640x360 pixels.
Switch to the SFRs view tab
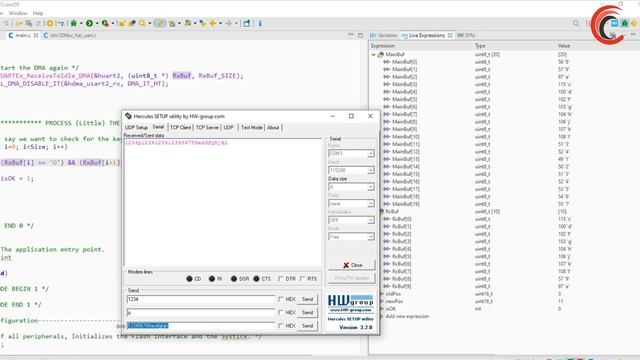point(466,36)
